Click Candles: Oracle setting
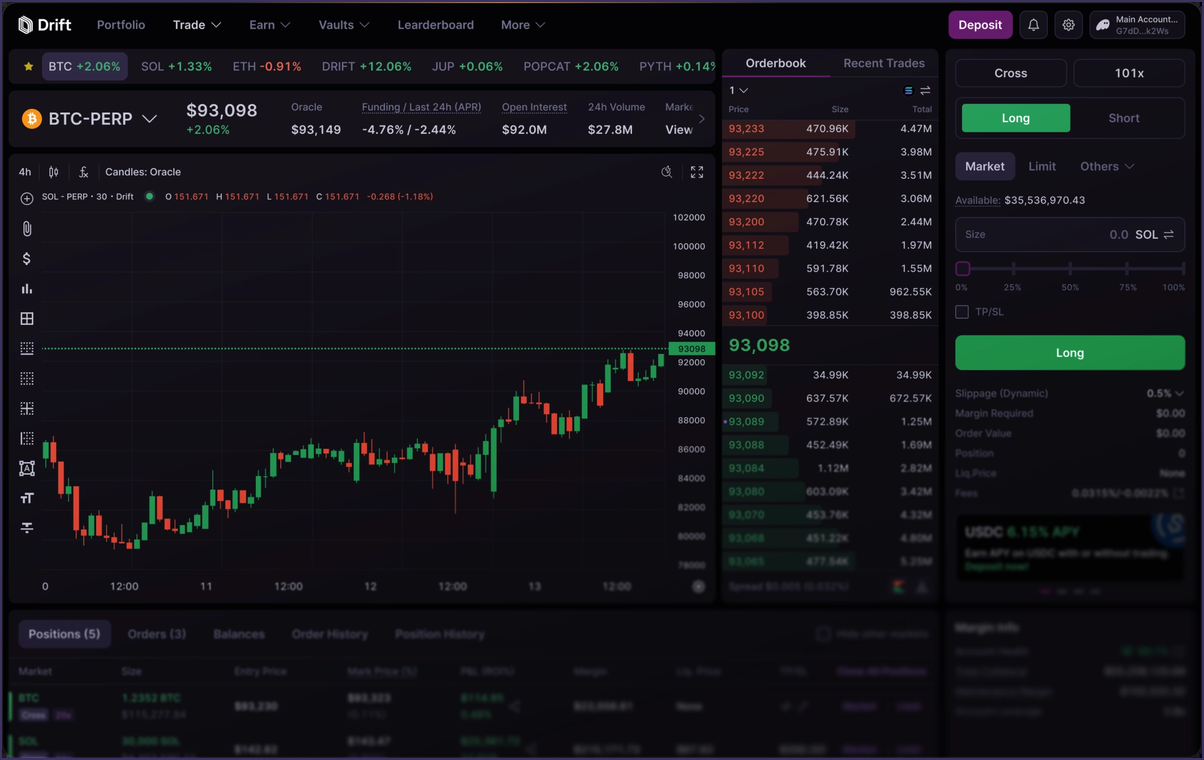 click(143, 172)
